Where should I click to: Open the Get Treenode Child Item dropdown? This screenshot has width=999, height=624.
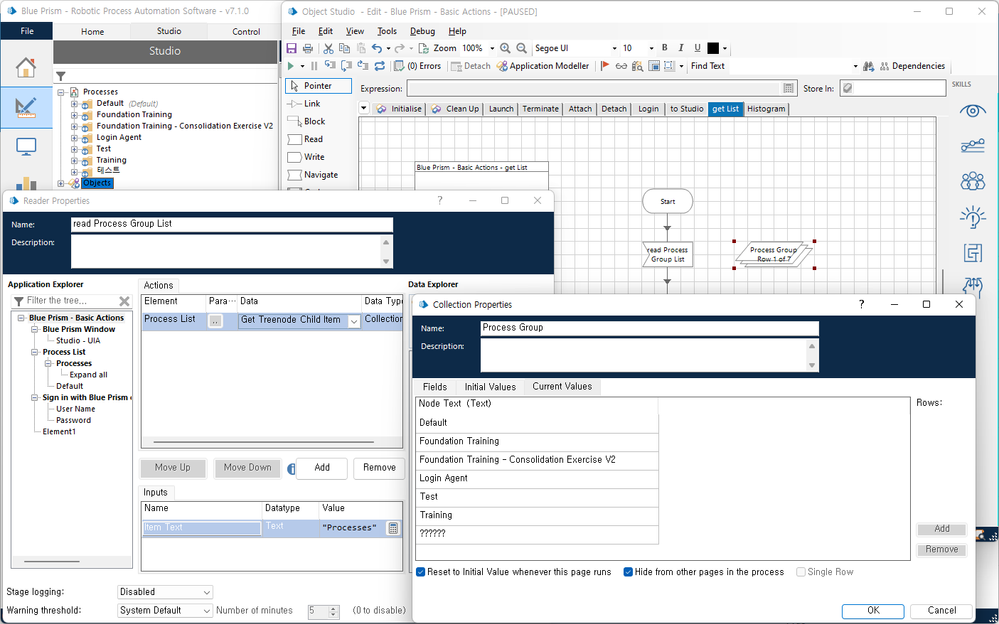point(354,321)
